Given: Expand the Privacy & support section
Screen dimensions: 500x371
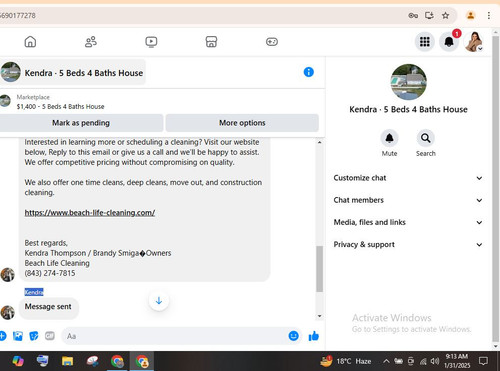Looking at the screenshot, I should point(408,245).
